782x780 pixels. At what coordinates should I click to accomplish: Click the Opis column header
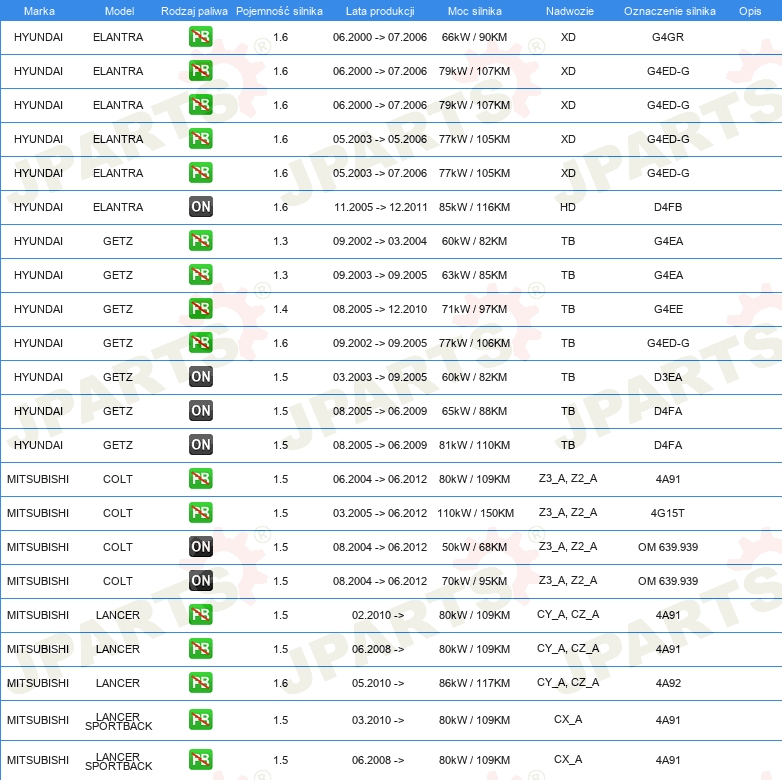tap(749, 11)
